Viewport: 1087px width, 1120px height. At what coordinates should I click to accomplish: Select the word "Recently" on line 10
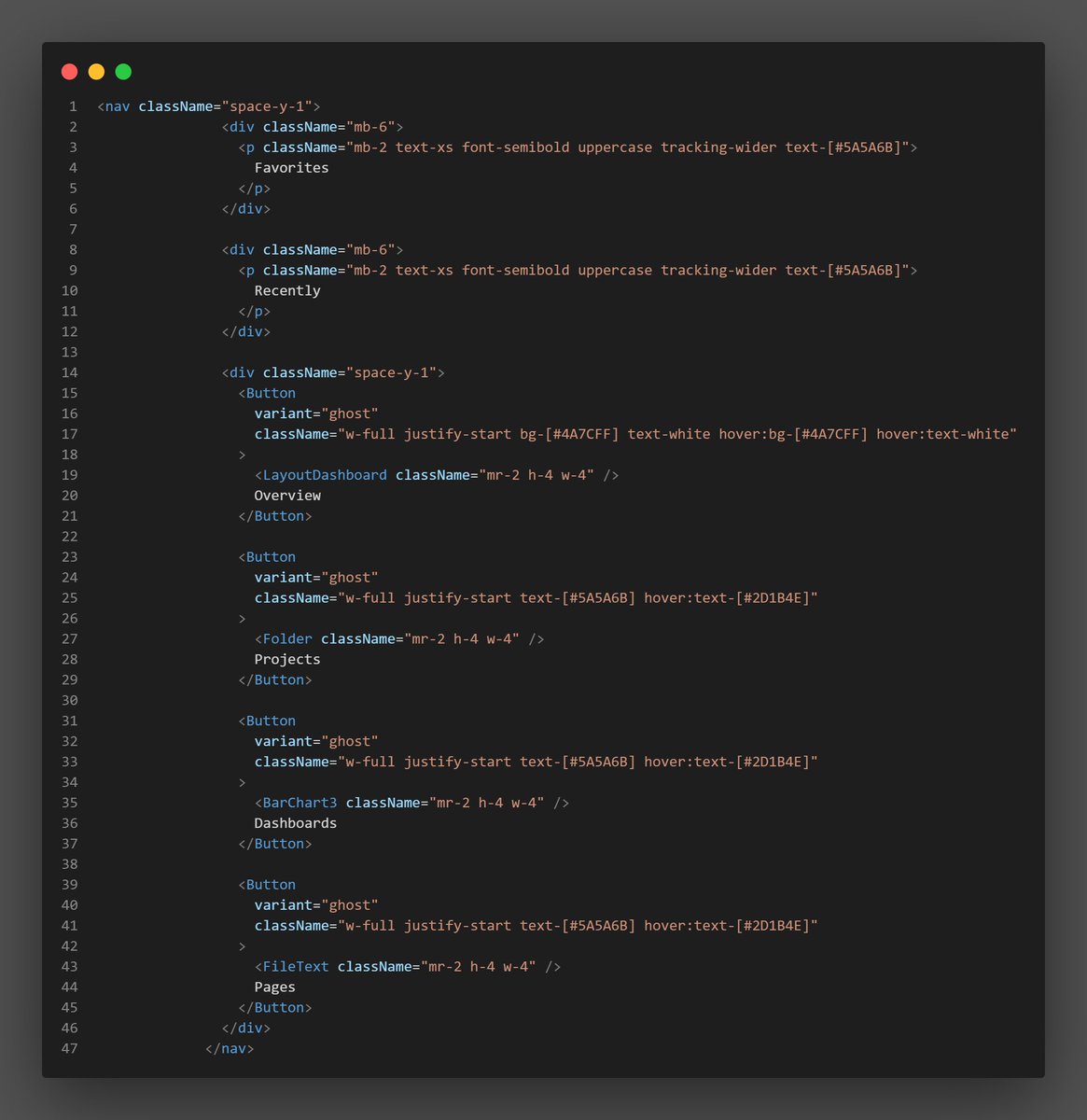coord(287,291)
